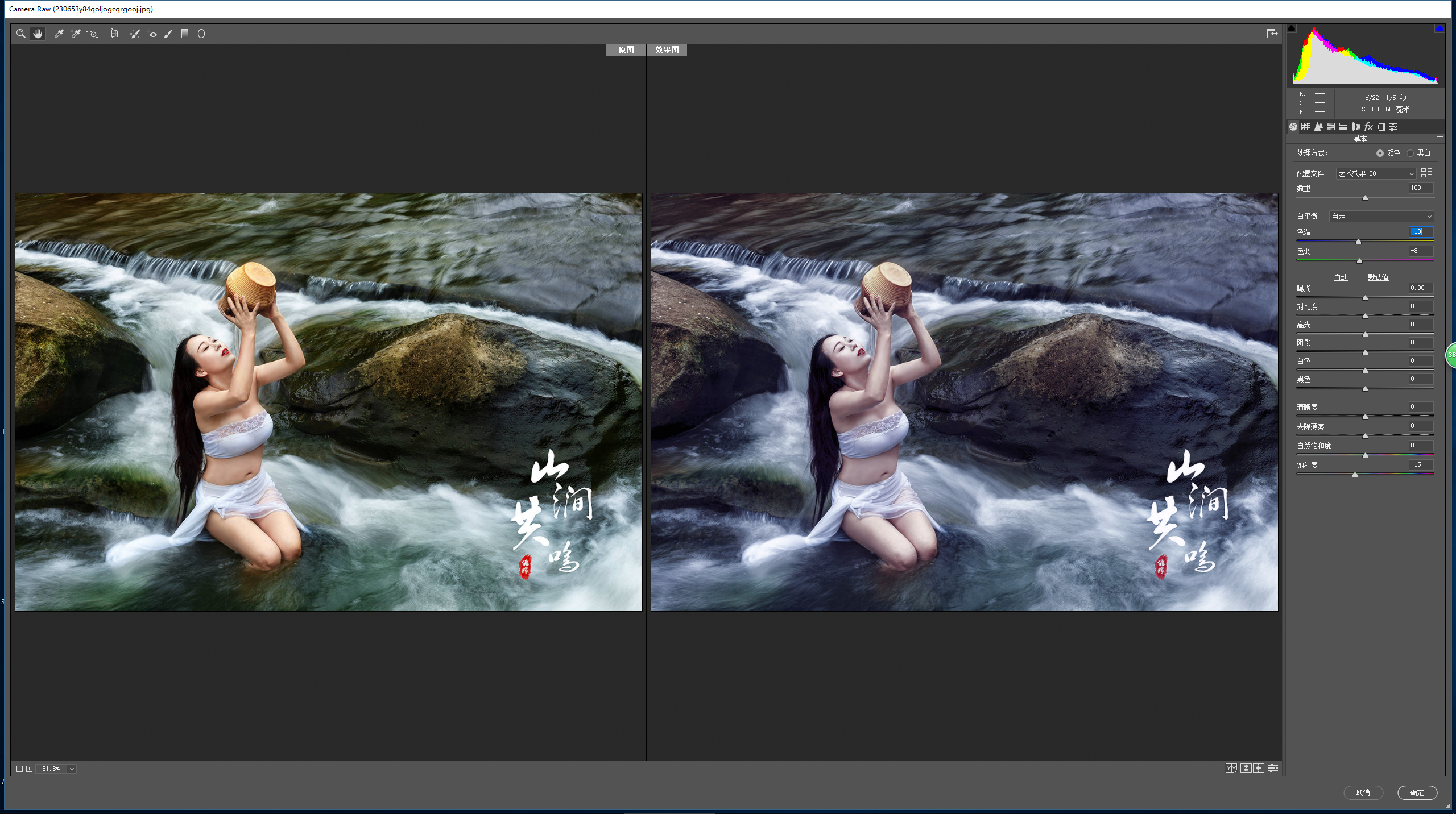
Task: Click the 数量 value field 100
Action: [x=1421, y=188]
